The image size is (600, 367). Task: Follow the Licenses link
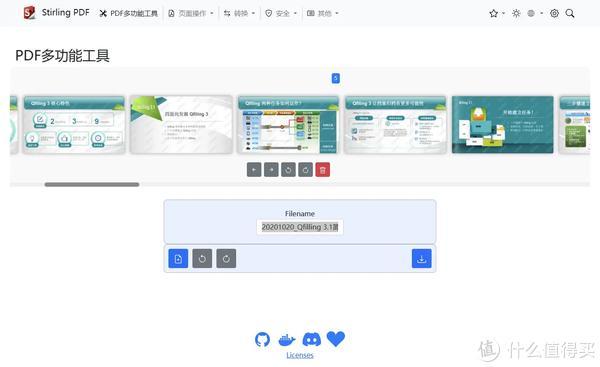[x=300, y=355]
